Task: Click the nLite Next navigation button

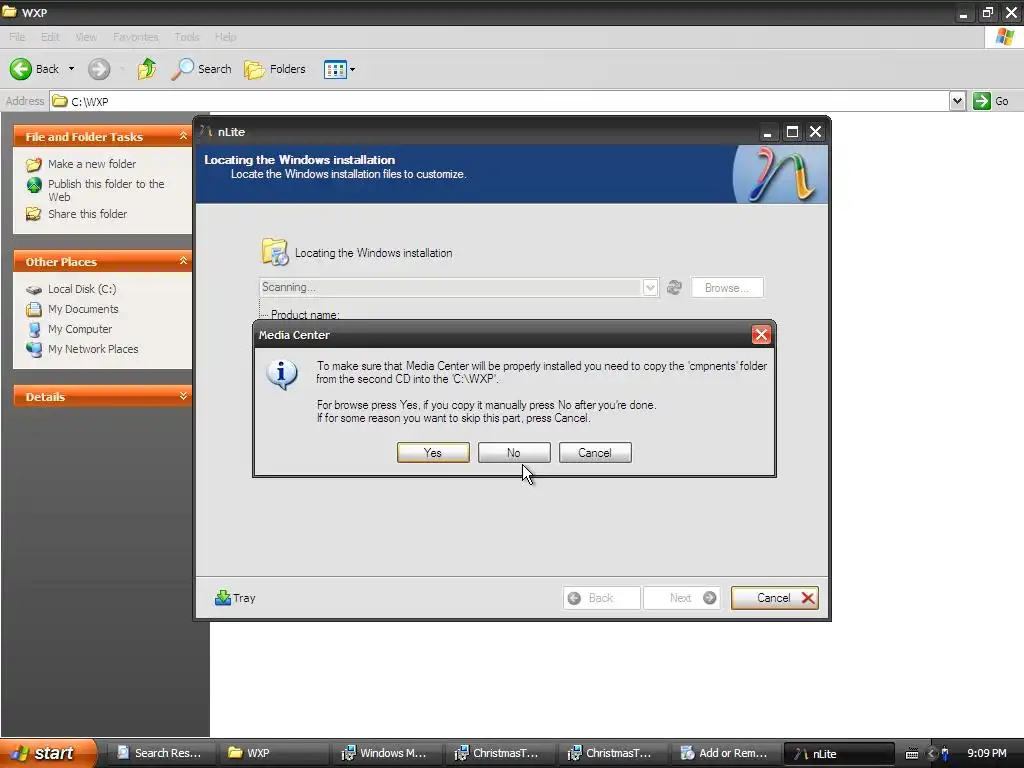Action: coord(682,598)
